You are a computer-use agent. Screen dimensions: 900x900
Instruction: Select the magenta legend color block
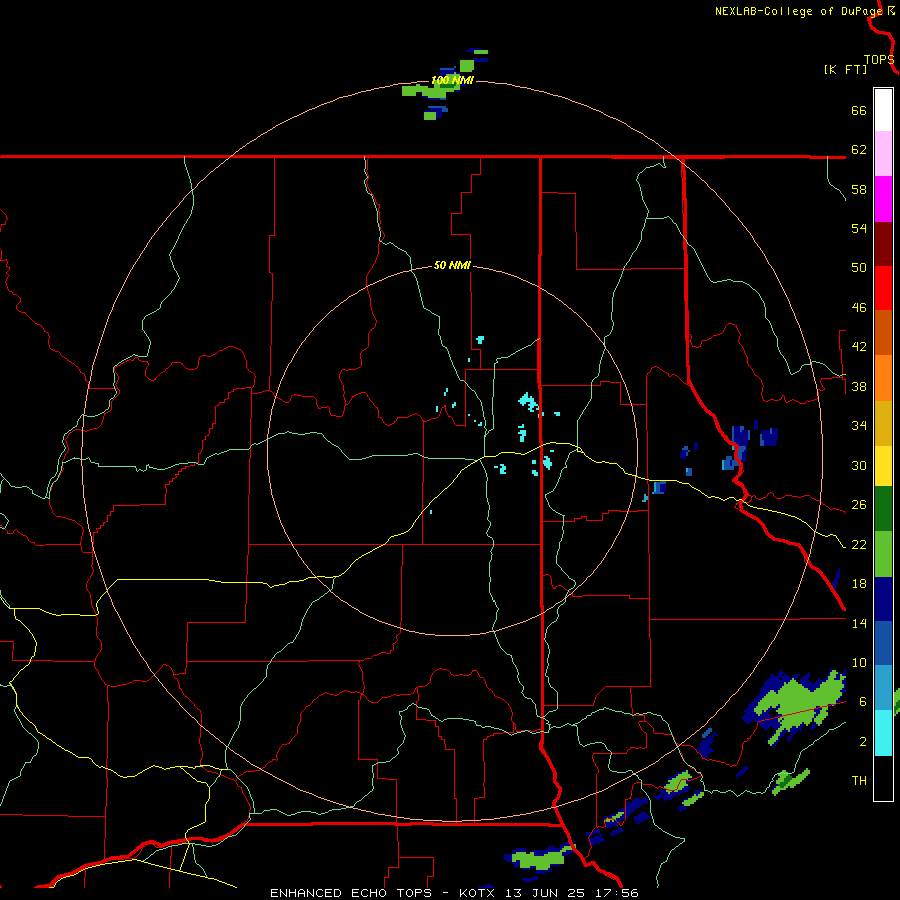click(883, 199)
